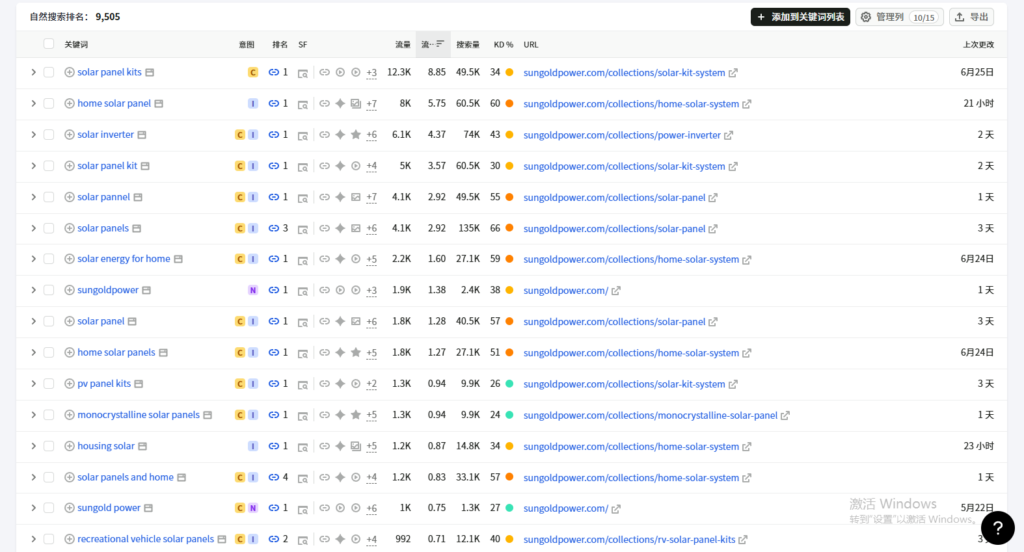This screenshot has height=552, width=1024.
Task: Add 'sungoldpower' keyword via plus icon
Action: point(69,290)
